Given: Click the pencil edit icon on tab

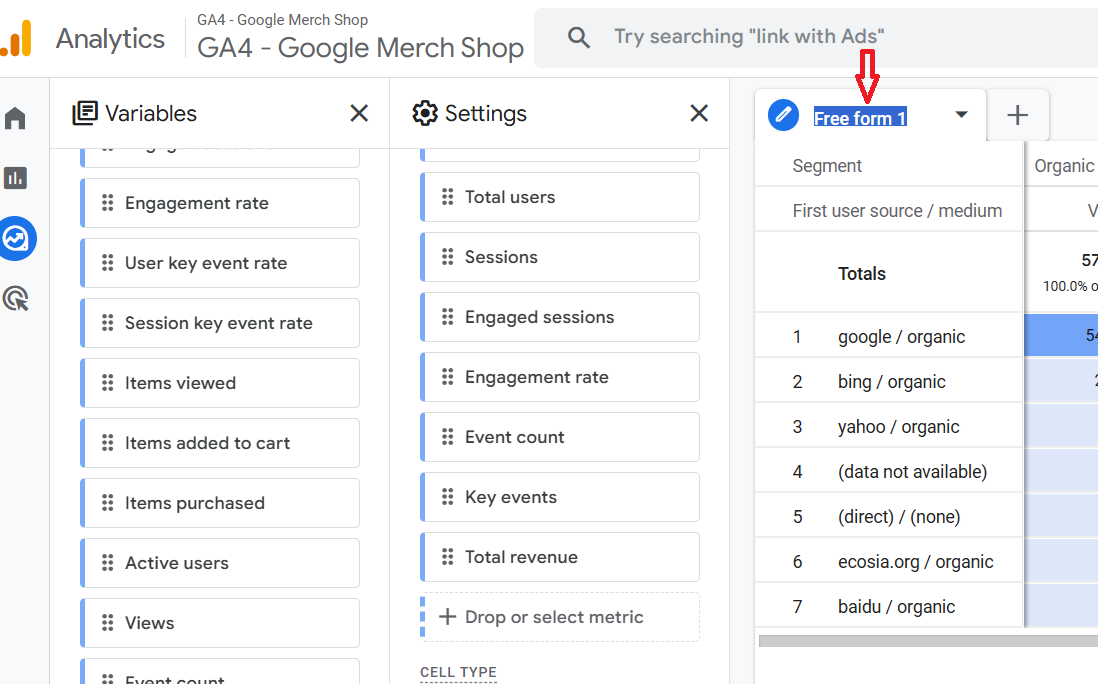Looking at the screenshot, I should tap(784, 116).
